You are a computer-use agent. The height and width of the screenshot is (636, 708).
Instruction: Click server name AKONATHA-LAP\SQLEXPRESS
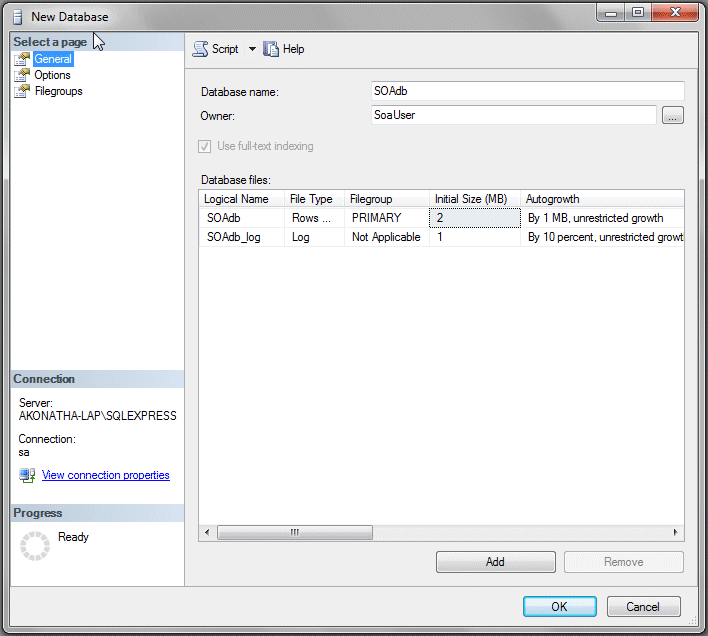coord(98,416)
